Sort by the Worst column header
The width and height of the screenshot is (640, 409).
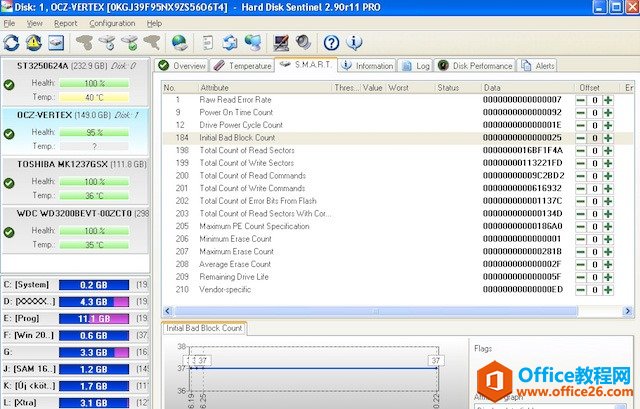[409, 87]
